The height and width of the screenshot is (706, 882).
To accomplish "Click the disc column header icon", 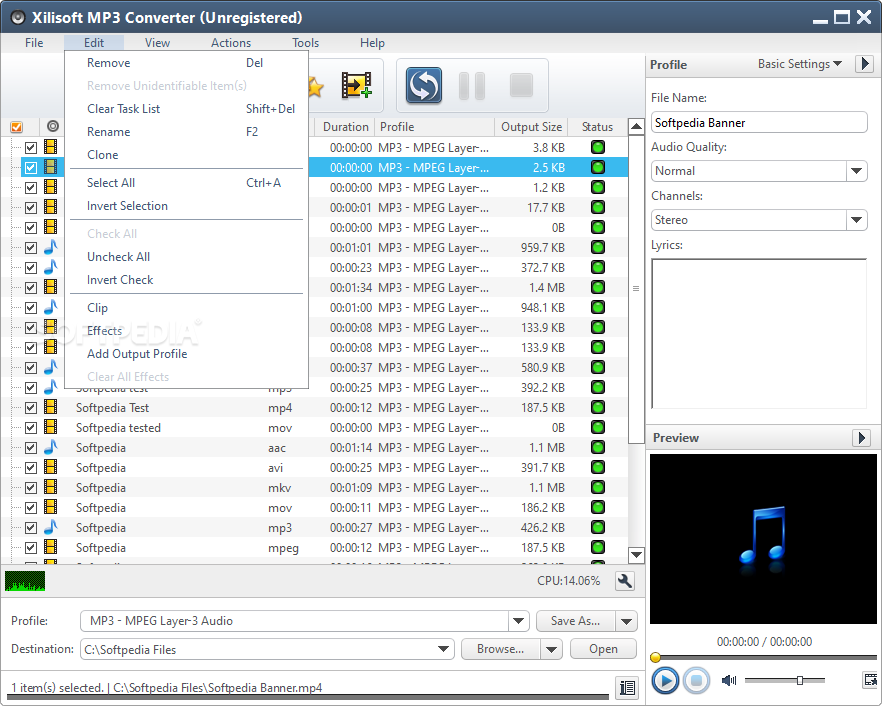I will pyautogui.click(x=52, y=126).
